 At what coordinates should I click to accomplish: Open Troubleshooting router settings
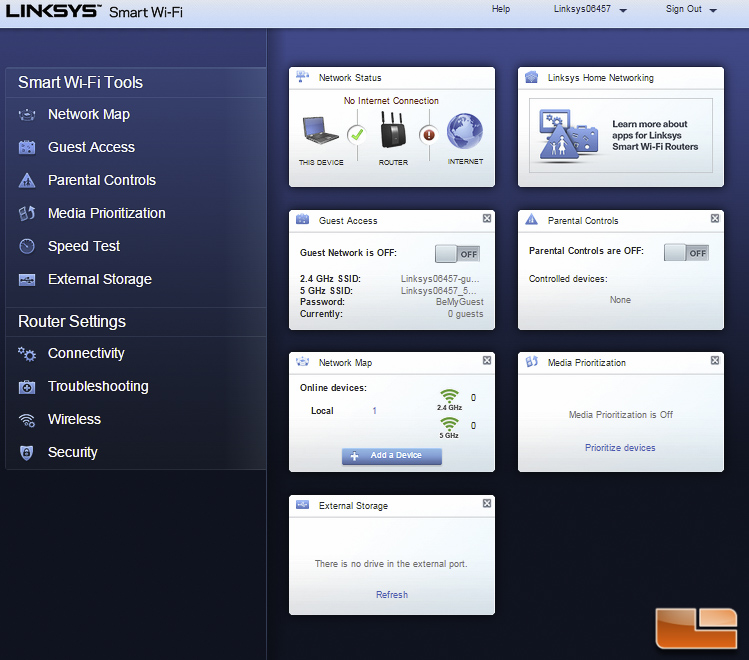pos(98,386)
